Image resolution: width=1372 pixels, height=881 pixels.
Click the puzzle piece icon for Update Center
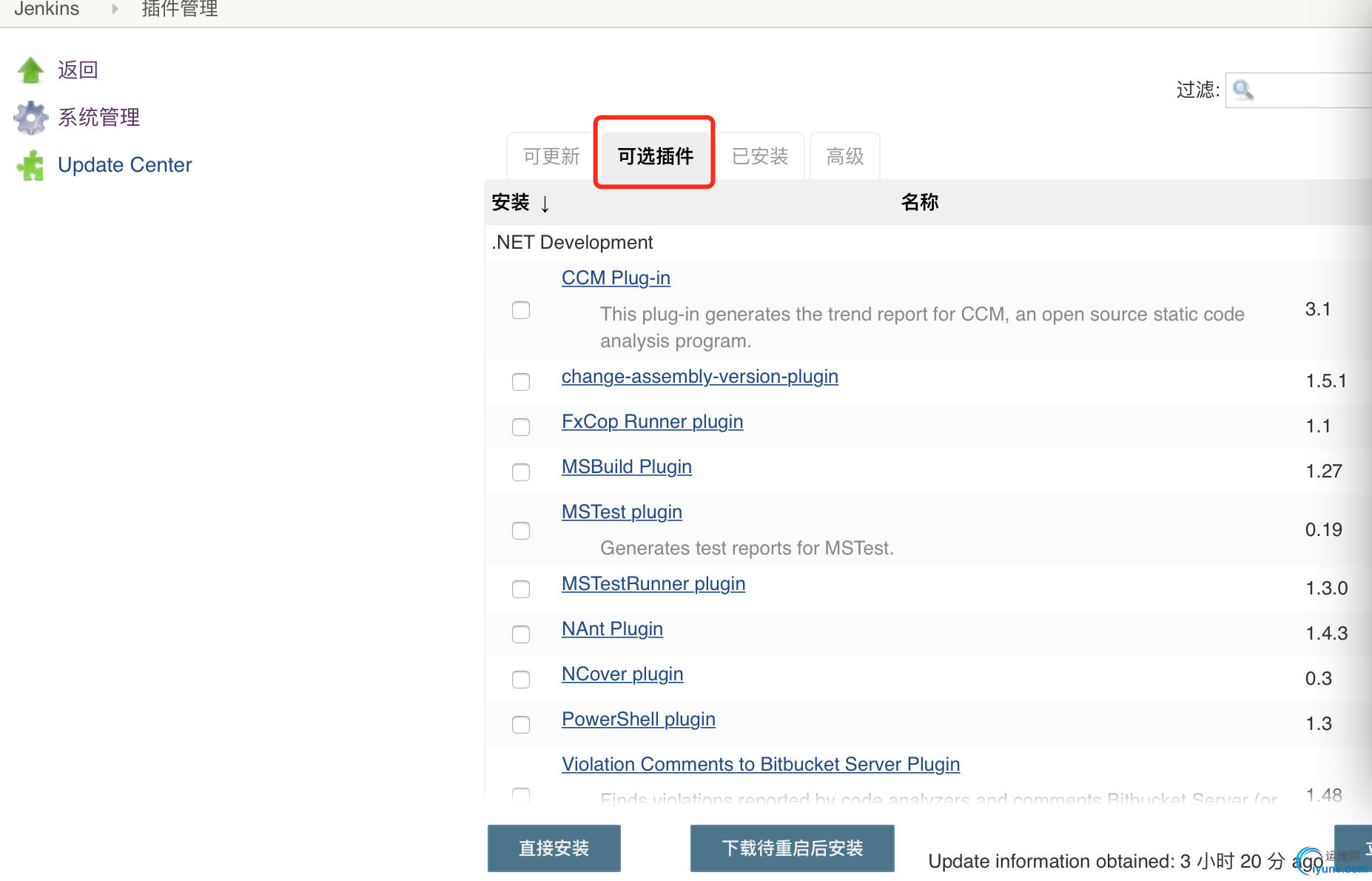coord(30,165)
